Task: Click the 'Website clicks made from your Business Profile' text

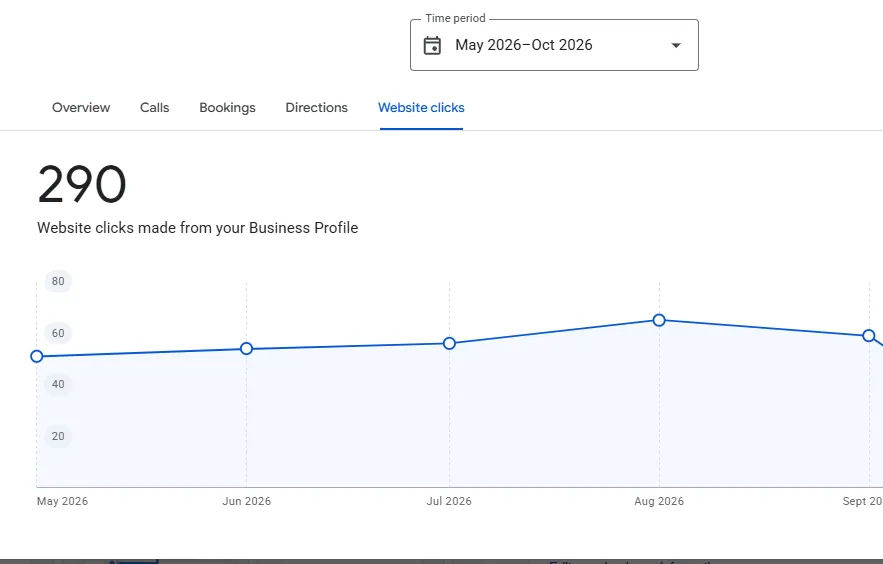Action: click(x=198, y=228)
